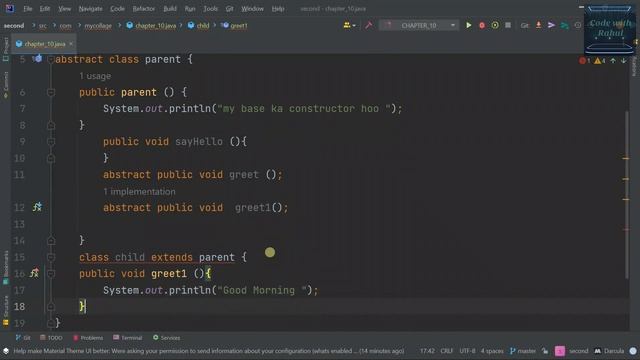Collapse the parent constructor fold on line 6
Image resolution: width=640 pixels, height=360 pixels.
point(51,93)
